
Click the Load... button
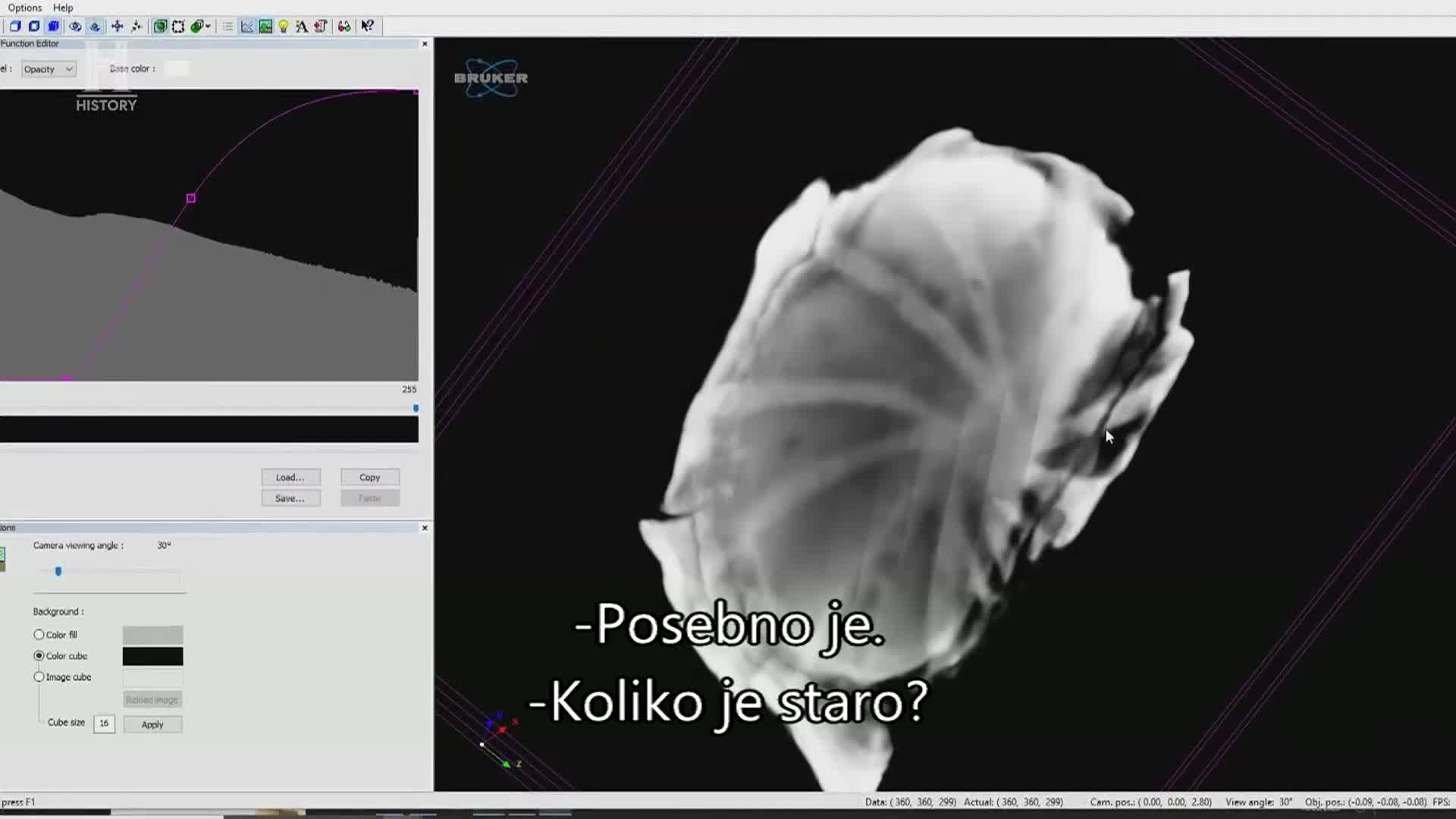coord(290,477)
